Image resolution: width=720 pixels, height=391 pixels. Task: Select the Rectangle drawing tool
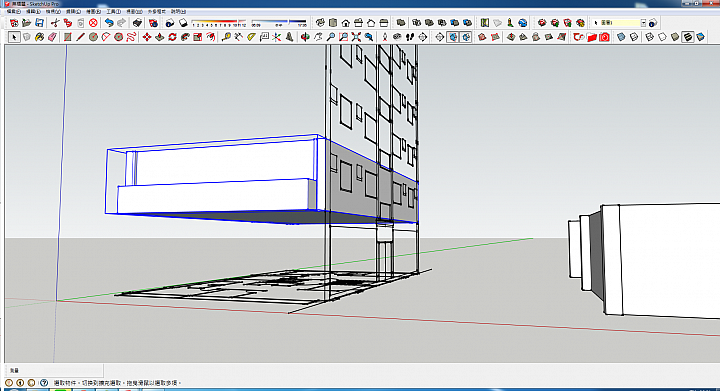(68, 37)
